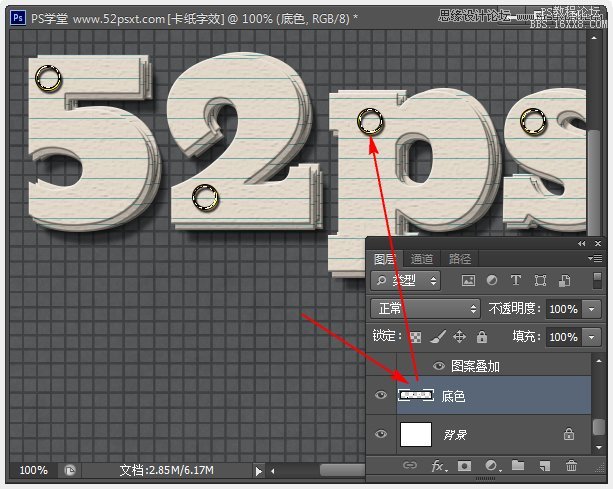Click the status bar document info icon
Screen dimensions: 613x489
[x=70, y=470]
